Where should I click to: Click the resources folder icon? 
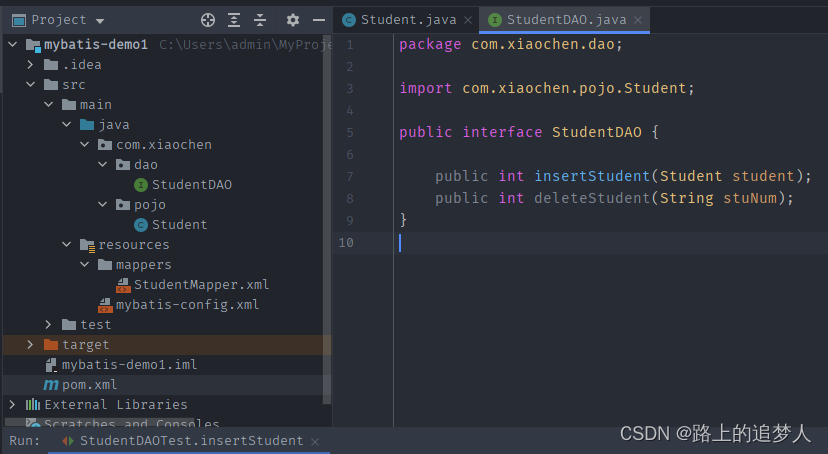87,245
